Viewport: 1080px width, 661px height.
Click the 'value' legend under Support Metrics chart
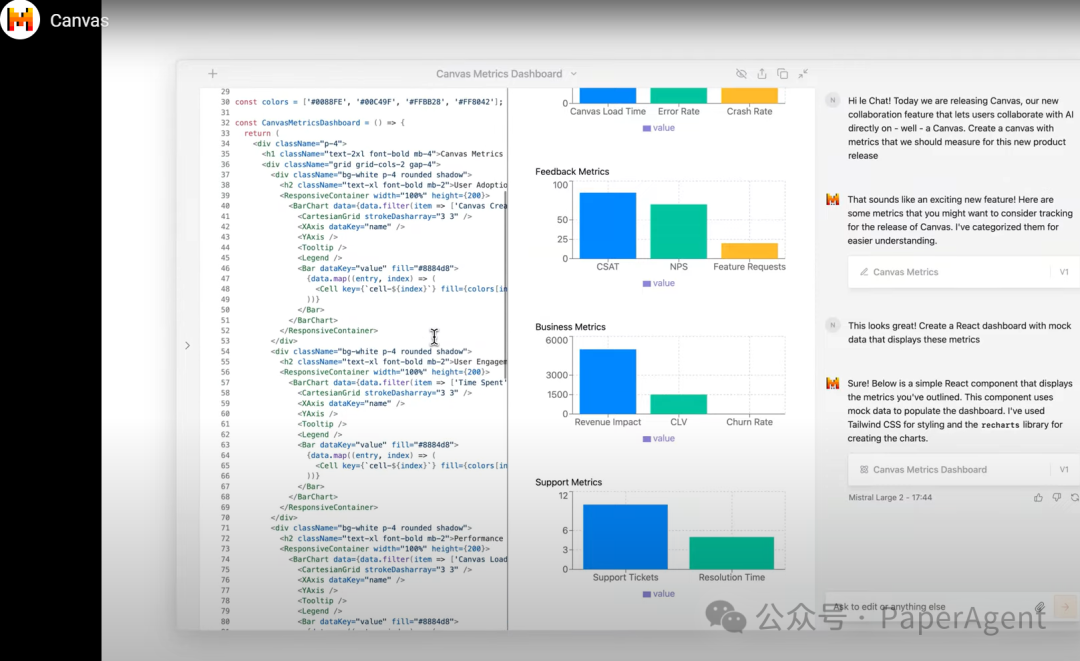(659, 594)
